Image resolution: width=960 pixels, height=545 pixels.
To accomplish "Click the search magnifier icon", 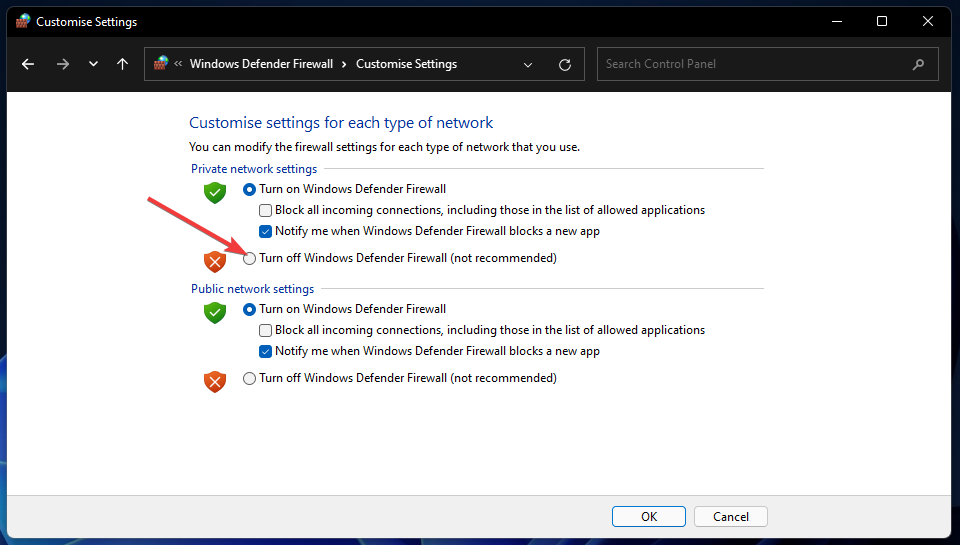I will point(918,64).
